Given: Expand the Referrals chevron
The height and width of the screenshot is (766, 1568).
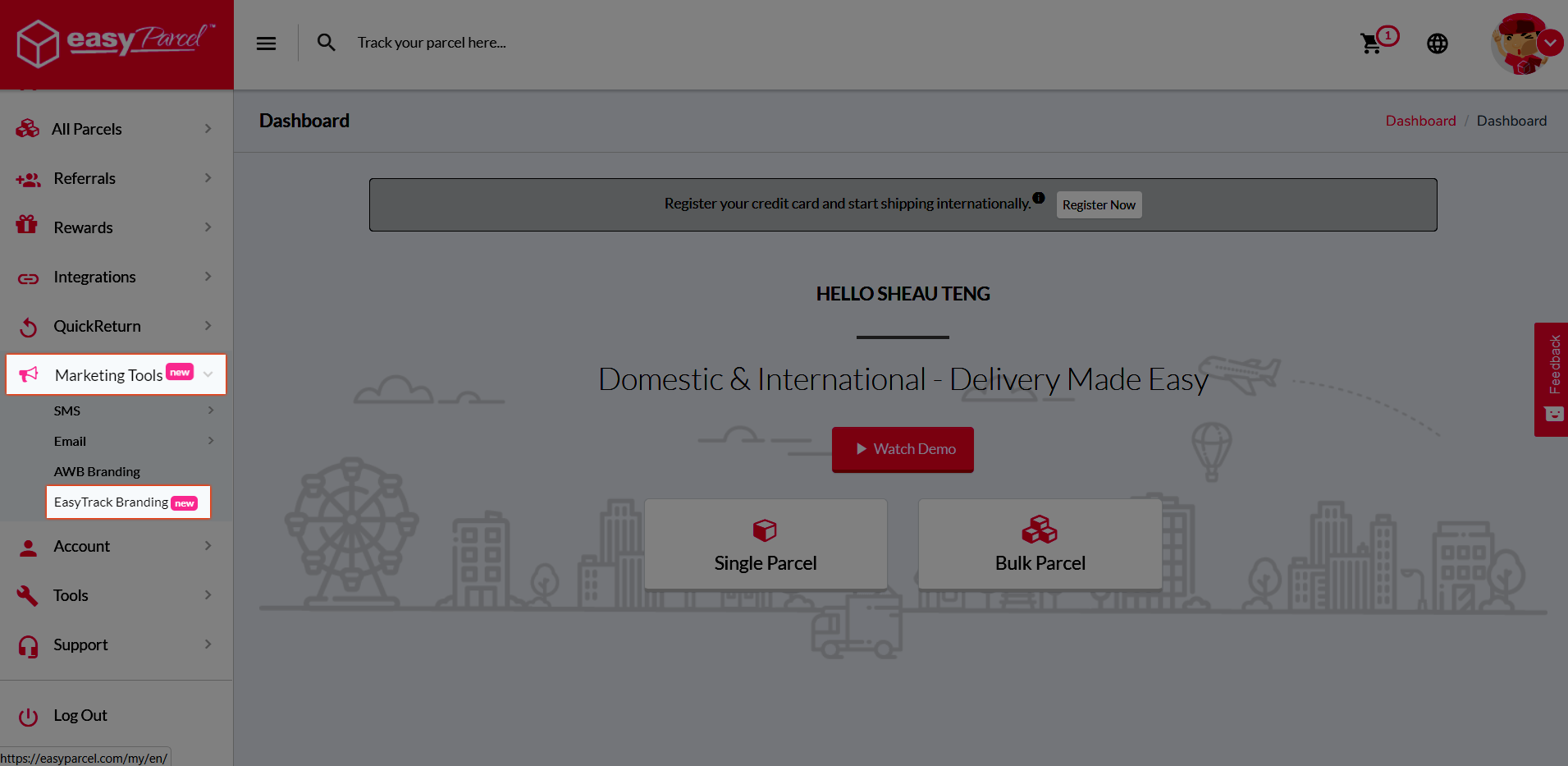Looking at the screenshot, I should (208, 178).
